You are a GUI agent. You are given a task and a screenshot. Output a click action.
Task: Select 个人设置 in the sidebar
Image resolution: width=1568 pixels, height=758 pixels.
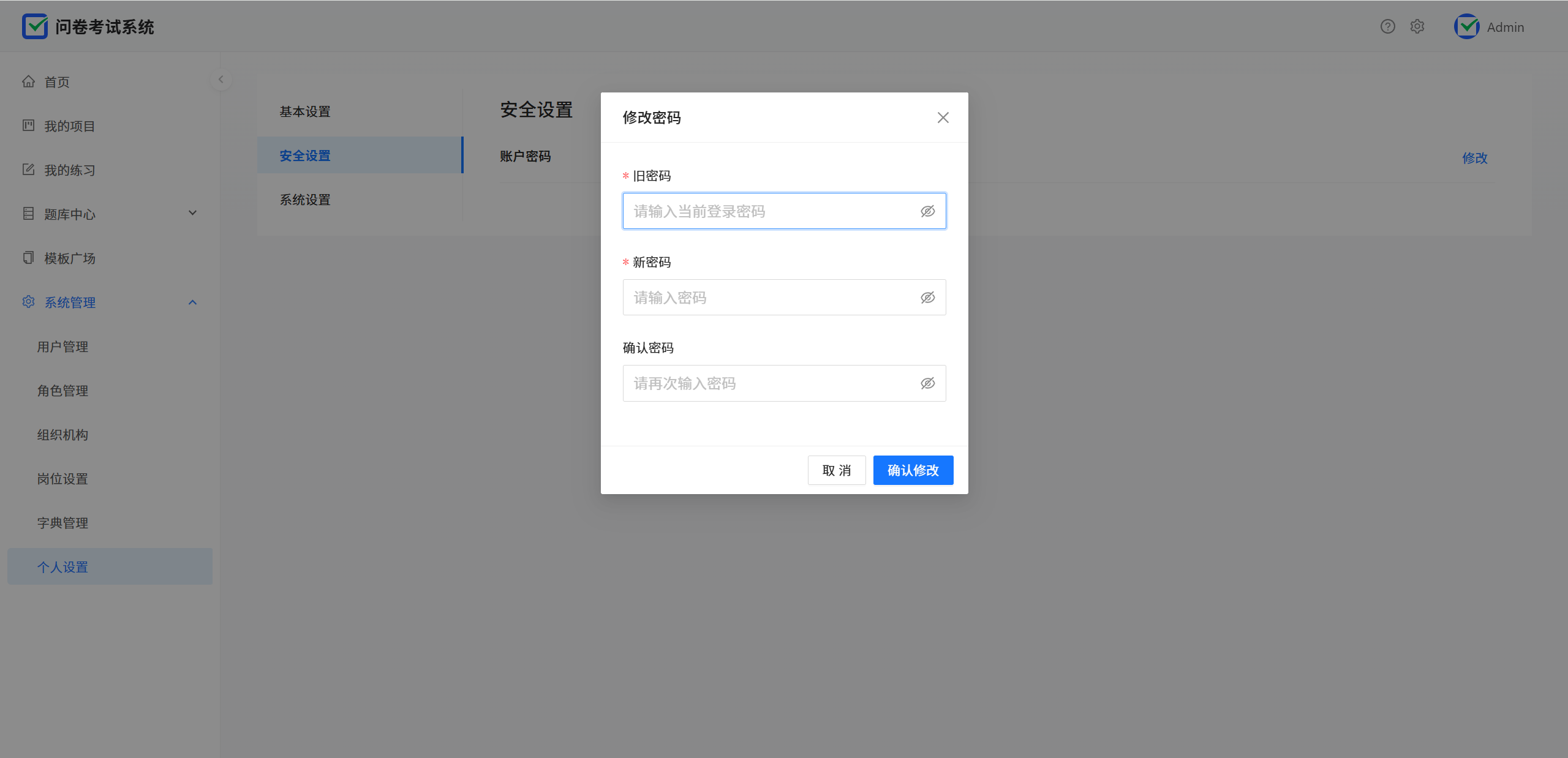[110, 566]
